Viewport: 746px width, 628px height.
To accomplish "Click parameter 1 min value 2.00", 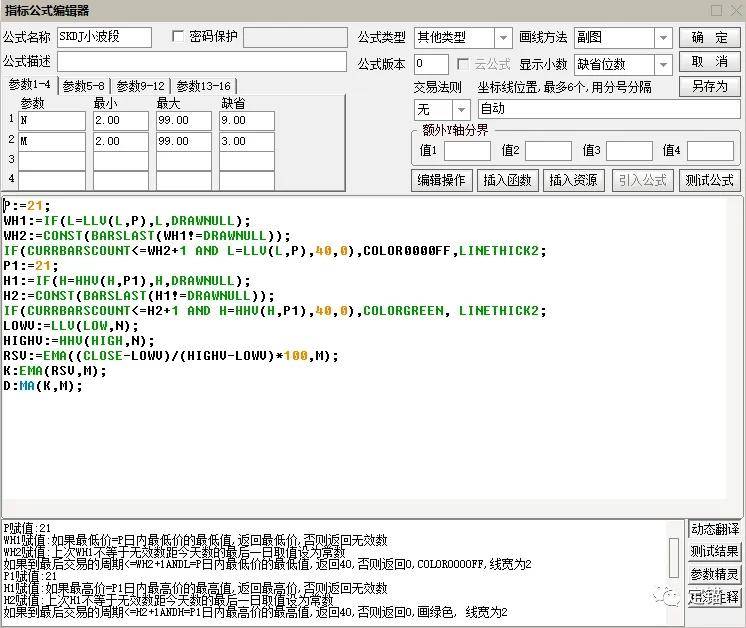I will 121,121.
